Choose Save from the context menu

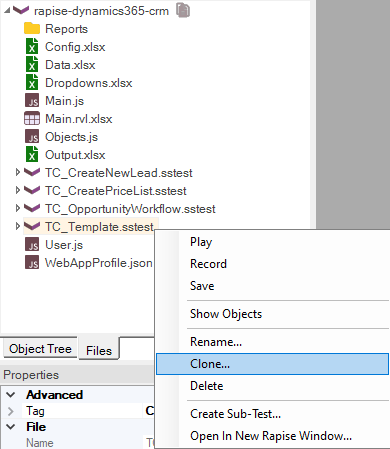click(x=272, y=286)
